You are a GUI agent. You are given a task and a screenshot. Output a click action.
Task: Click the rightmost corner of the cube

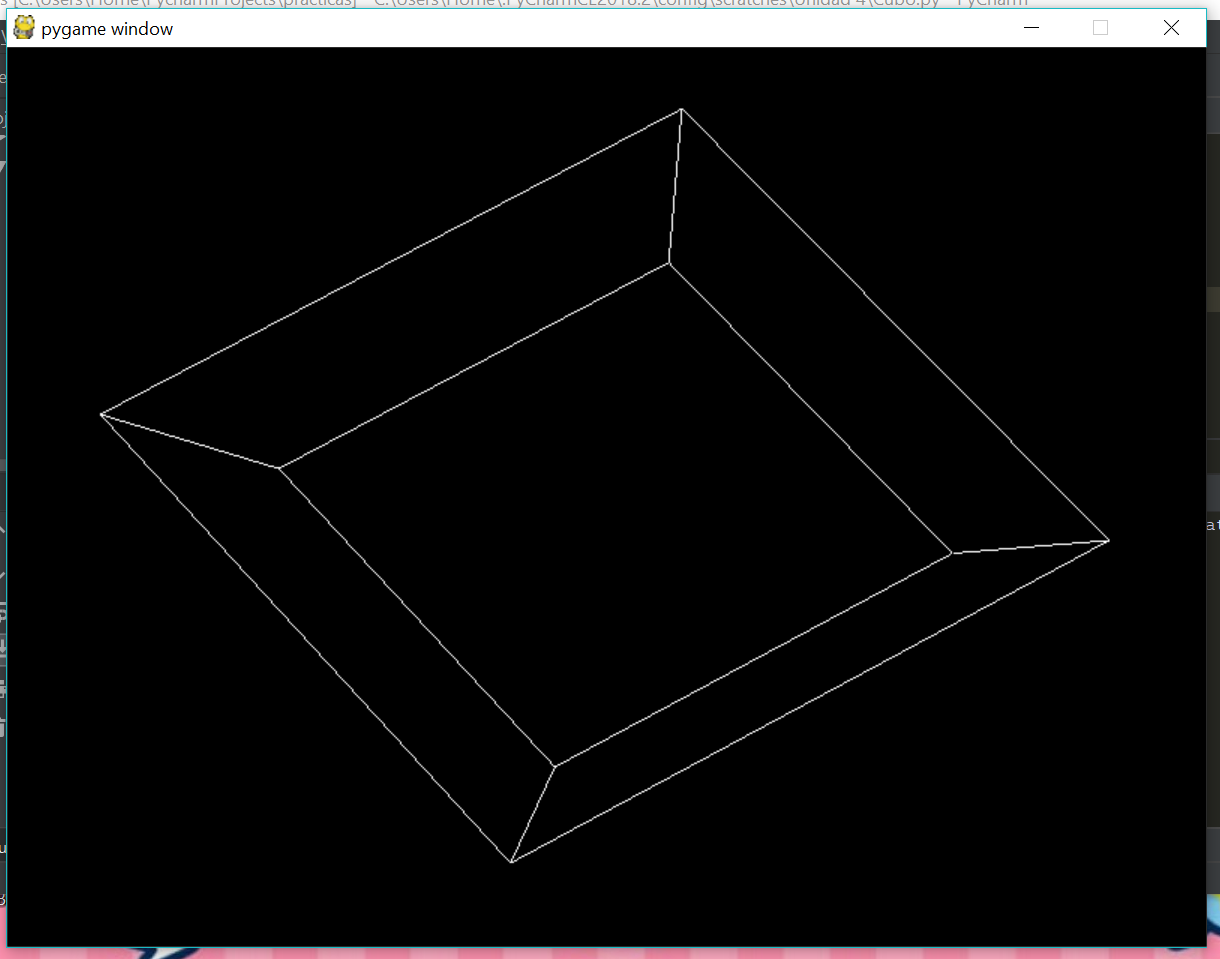click(x=1107, y=539)
